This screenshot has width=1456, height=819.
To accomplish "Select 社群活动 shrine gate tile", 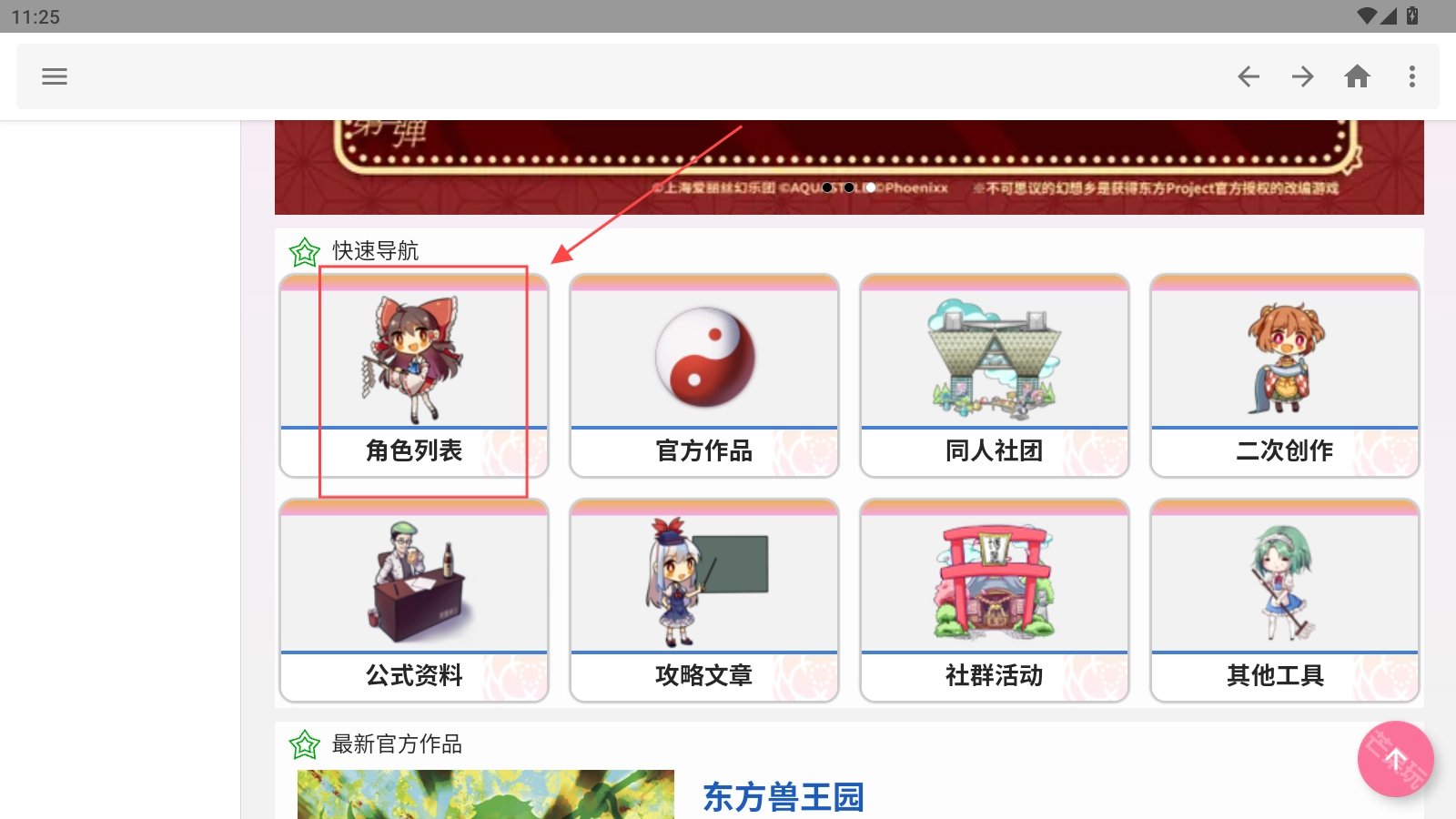I will click(x=995, y=600).
